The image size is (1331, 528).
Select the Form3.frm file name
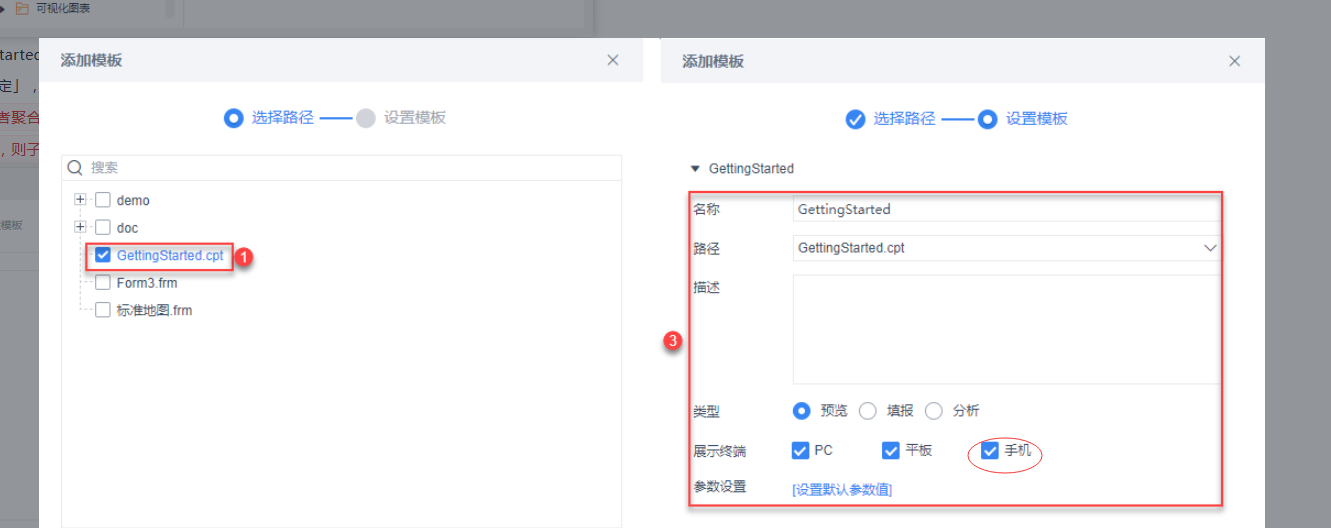147,283
